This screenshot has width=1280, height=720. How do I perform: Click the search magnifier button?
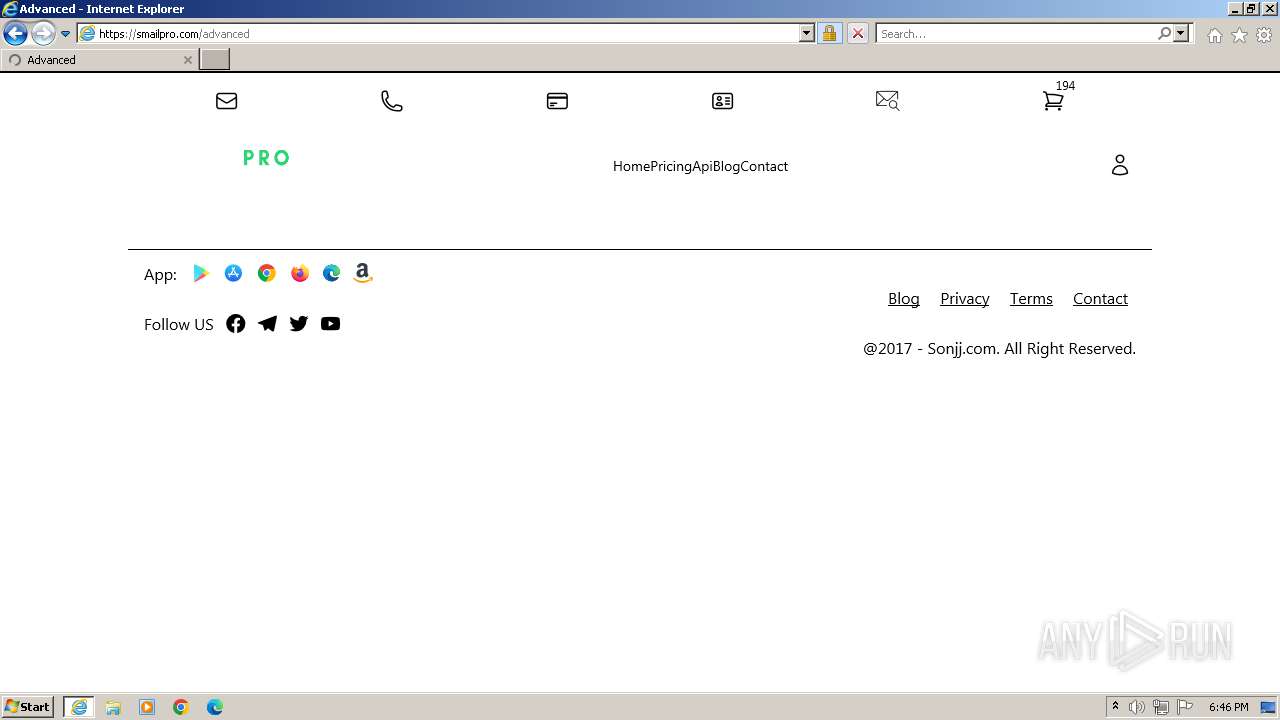click(x=1164, y=33)
